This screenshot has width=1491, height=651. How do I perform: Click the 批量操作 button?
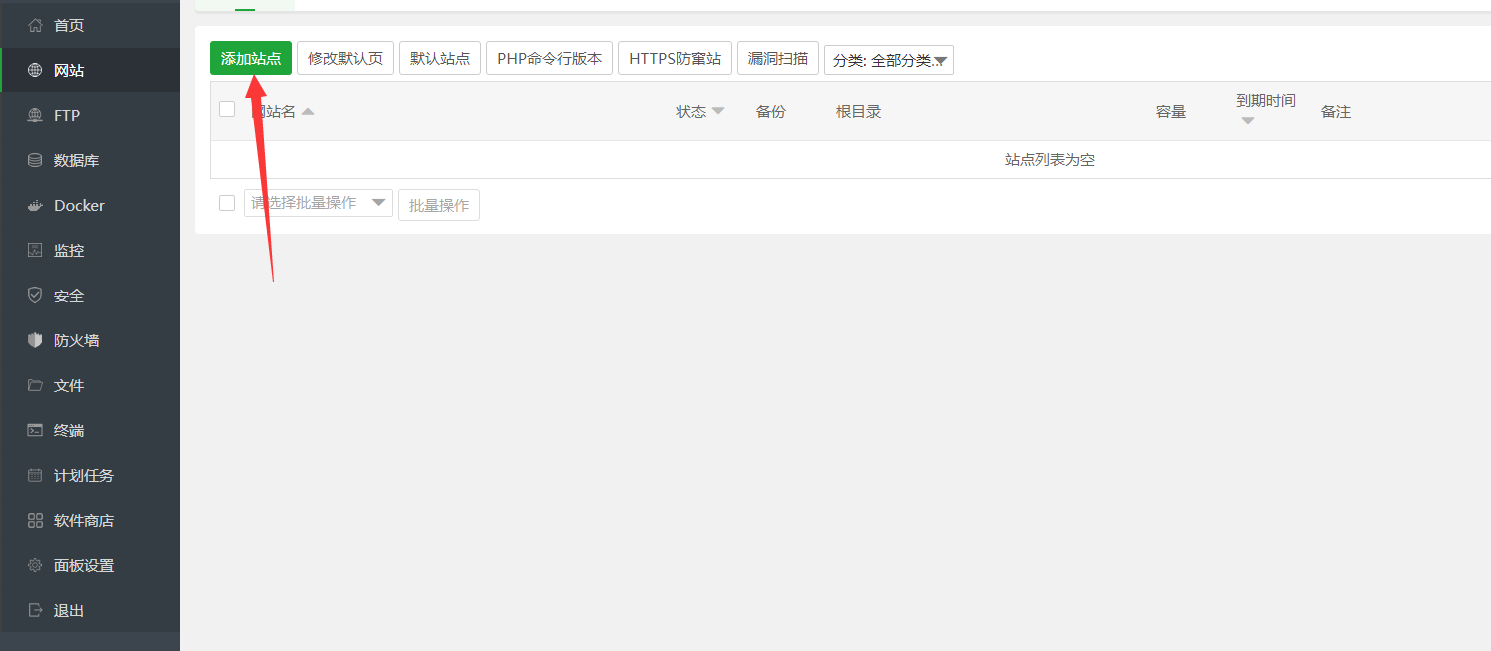pyautogui.click(x=439, y=205)
